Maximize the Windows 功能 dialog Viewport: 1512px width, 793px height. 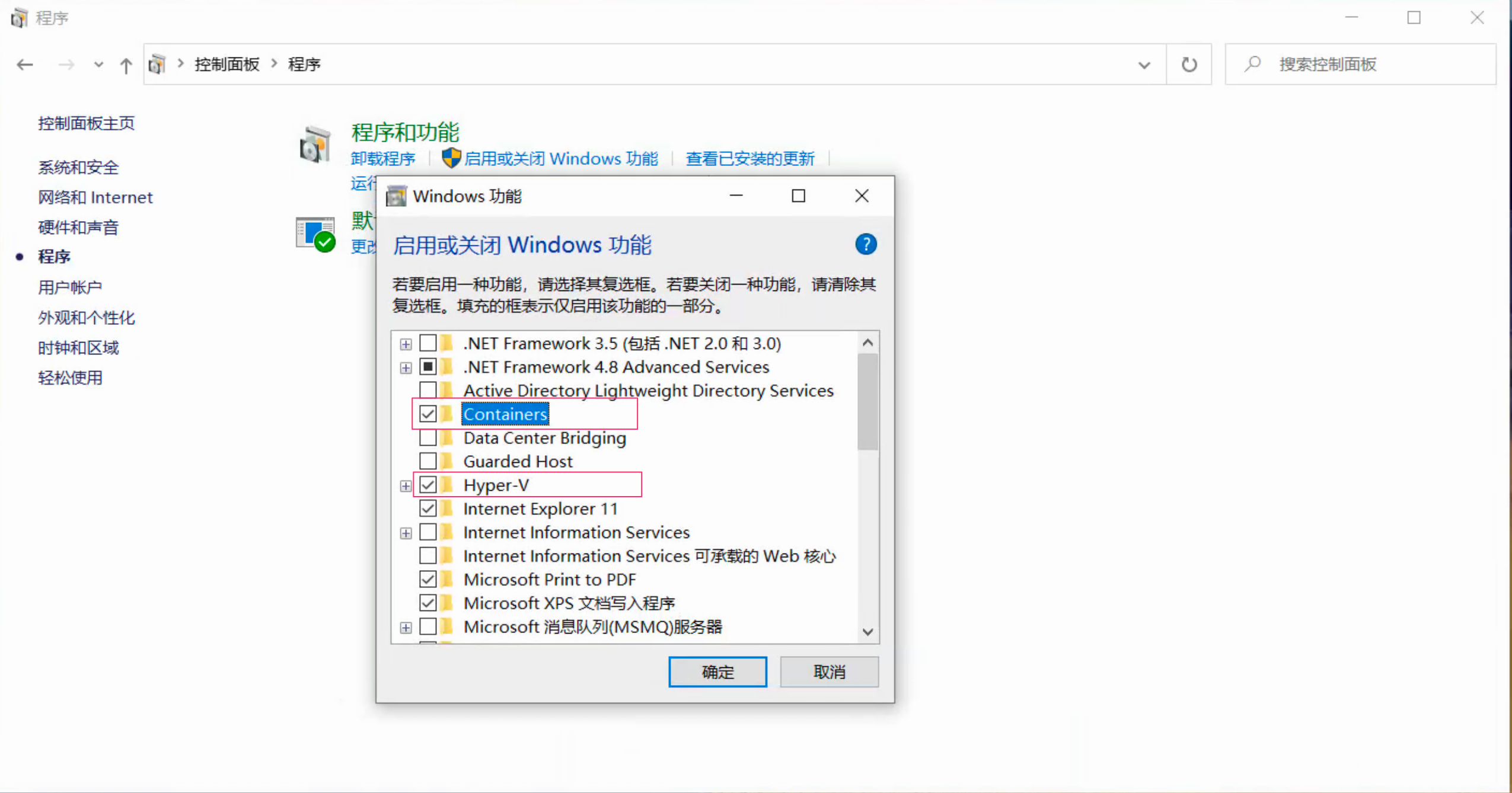(x=799, y=196)
